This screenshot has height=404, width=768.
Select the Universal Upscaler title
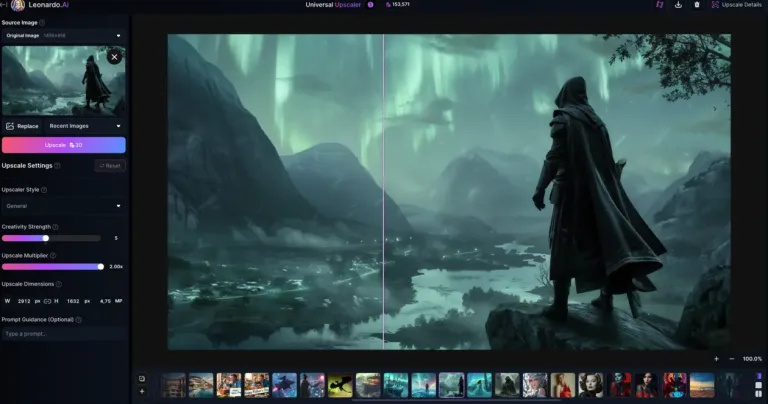[x=333, y=5]
